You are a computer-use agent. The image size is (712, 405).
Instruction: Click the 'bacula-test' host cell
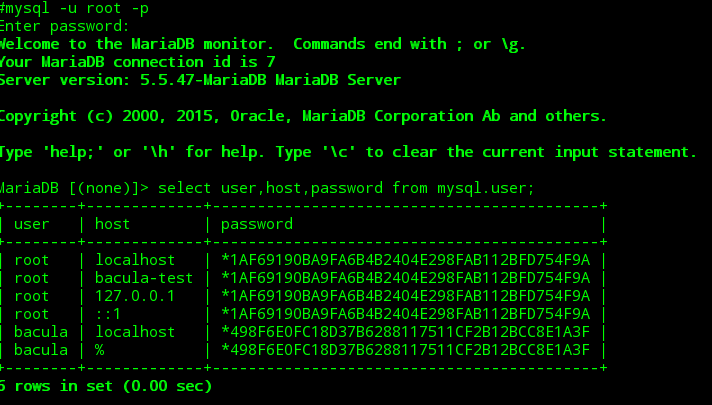point(144,278)
